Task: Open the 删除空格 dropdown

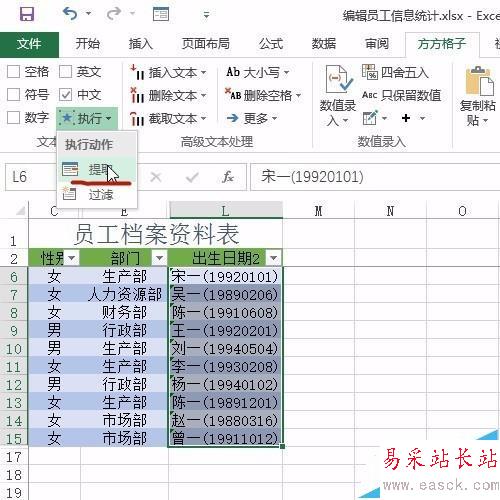Action: click(x=263, y=96)
